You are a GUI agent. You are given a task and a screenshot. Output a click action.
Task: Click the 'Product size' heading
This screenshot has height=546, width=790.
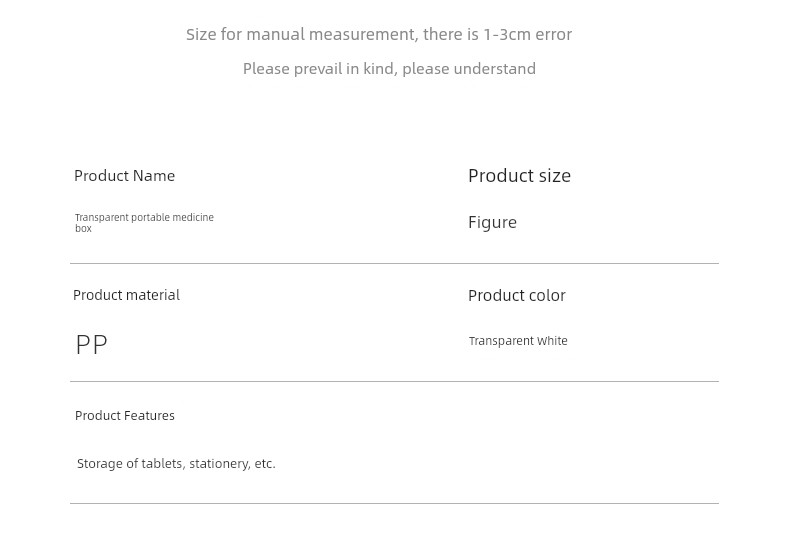point(519,176)
